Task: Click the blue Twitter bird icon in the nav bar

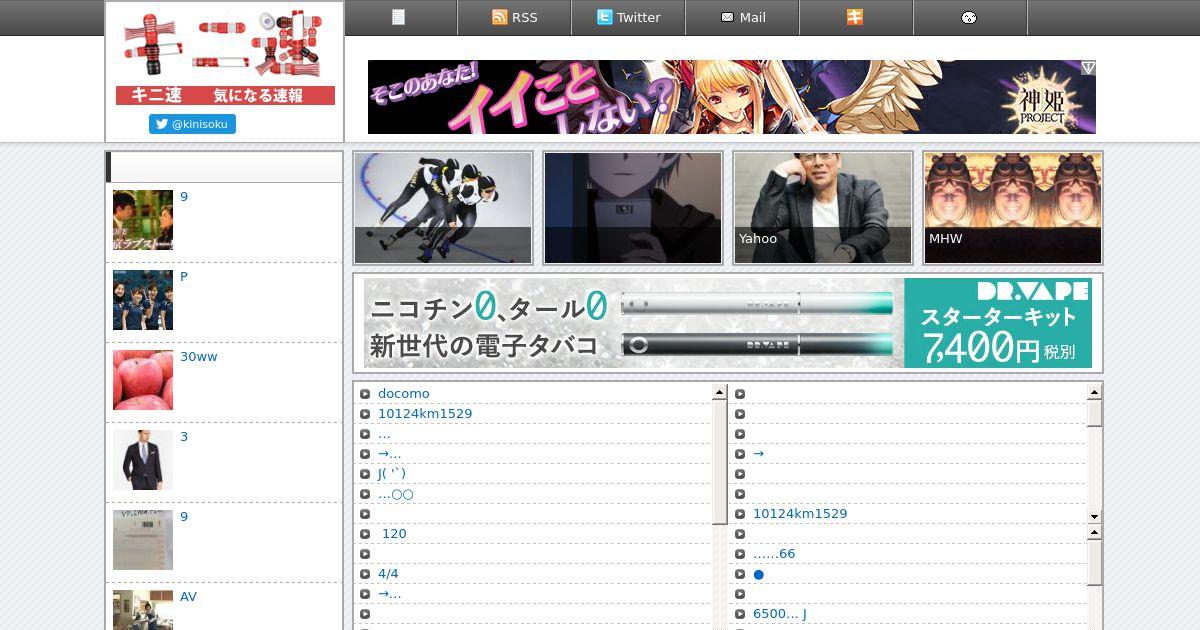Action: coord(604,17)
